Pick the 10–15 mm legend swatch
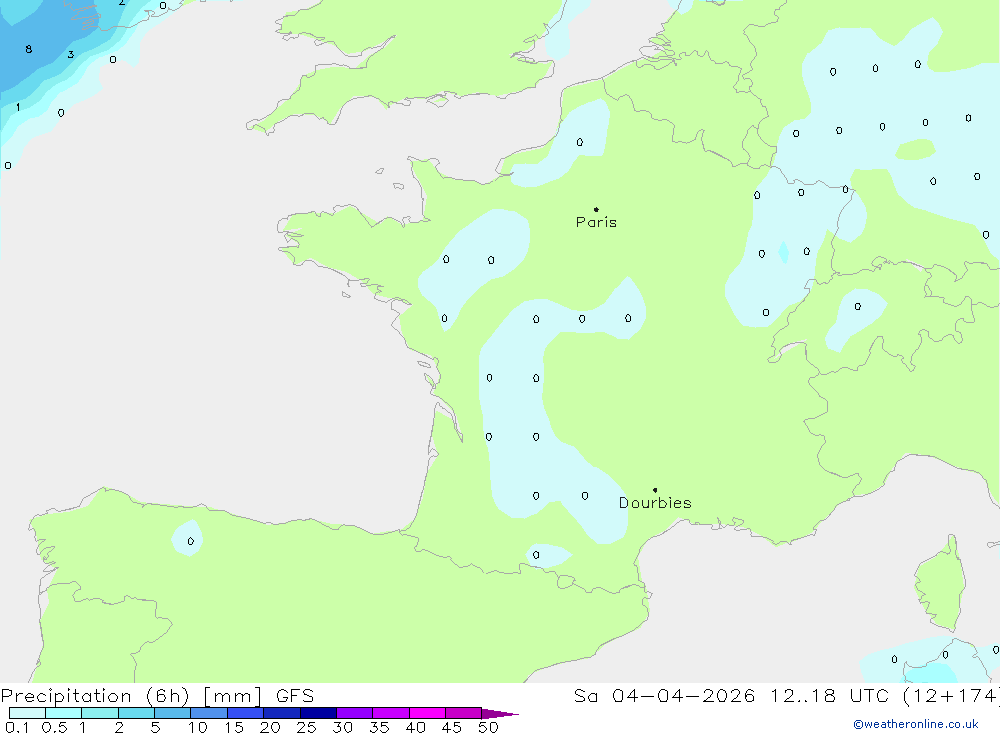This screenshot has width=1000, height=733. click(209, 713)
